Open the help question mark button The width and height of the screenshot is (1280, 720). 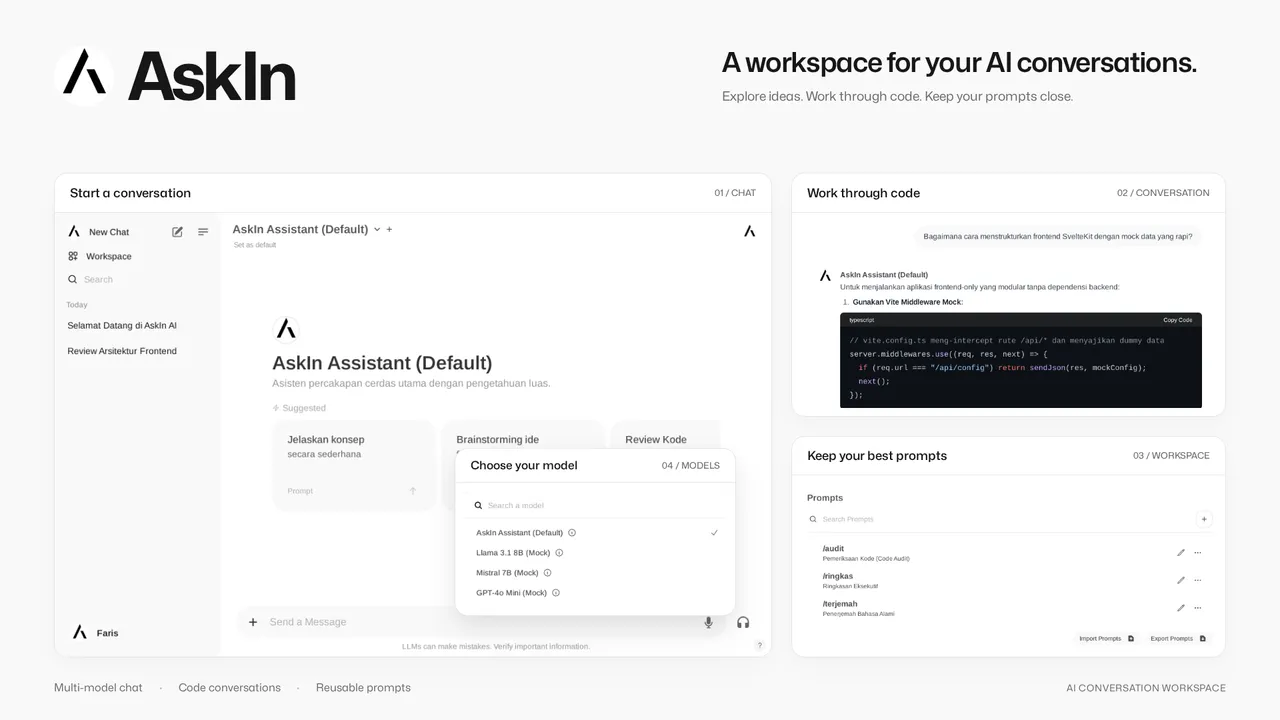759,645
